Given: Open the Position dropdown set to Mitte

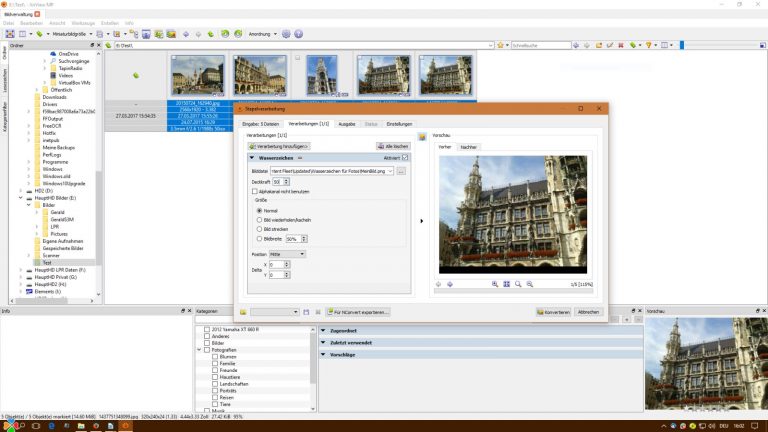Looking at the screenshot, I should (x=287, y=254).
